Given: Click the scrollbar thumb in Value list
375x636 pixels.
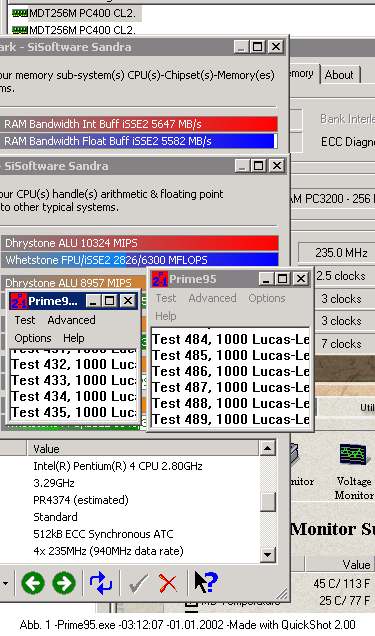Looking at the screenshot, I should coord(268,502).
